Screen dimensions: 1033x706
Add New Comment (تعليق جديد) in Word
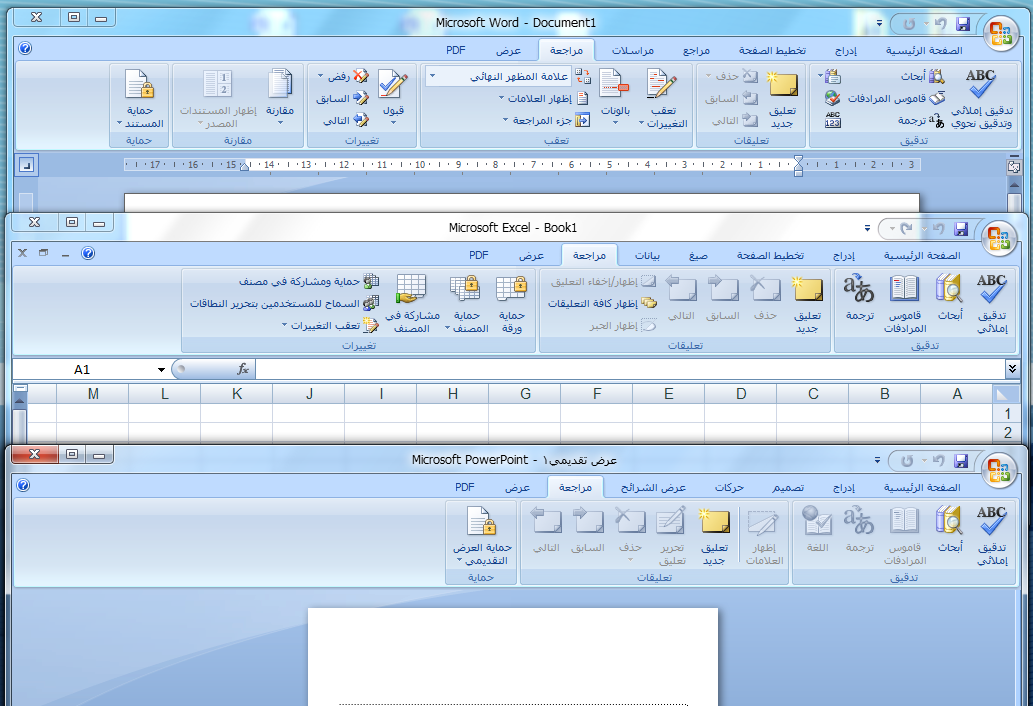pyautogui.click(x=783, y=99)
